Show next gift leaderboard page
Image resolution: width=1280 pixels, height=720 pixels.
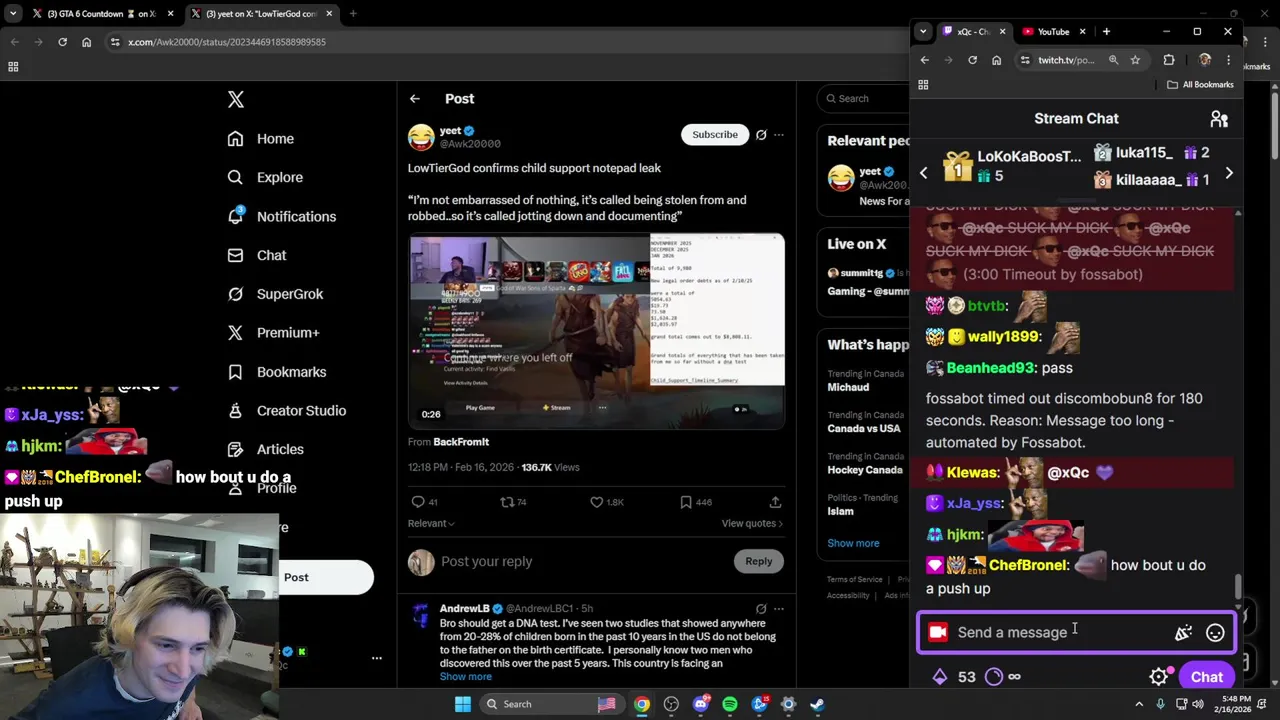click(1229, 173)
